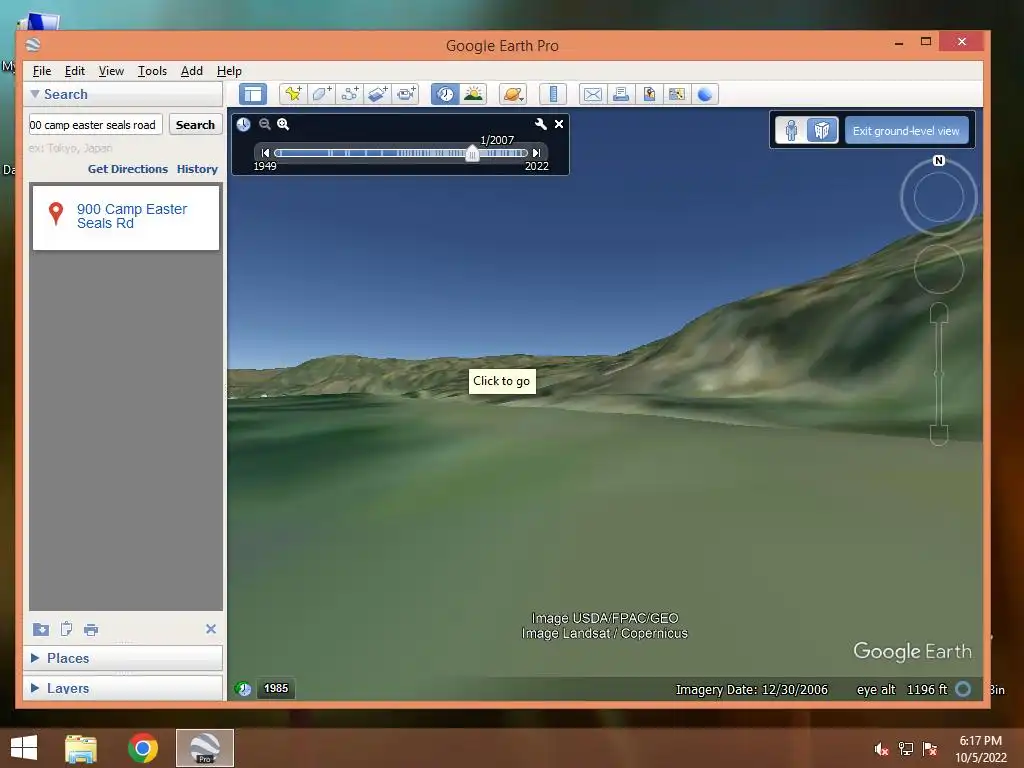Click the search address input field

click(95, 125)
